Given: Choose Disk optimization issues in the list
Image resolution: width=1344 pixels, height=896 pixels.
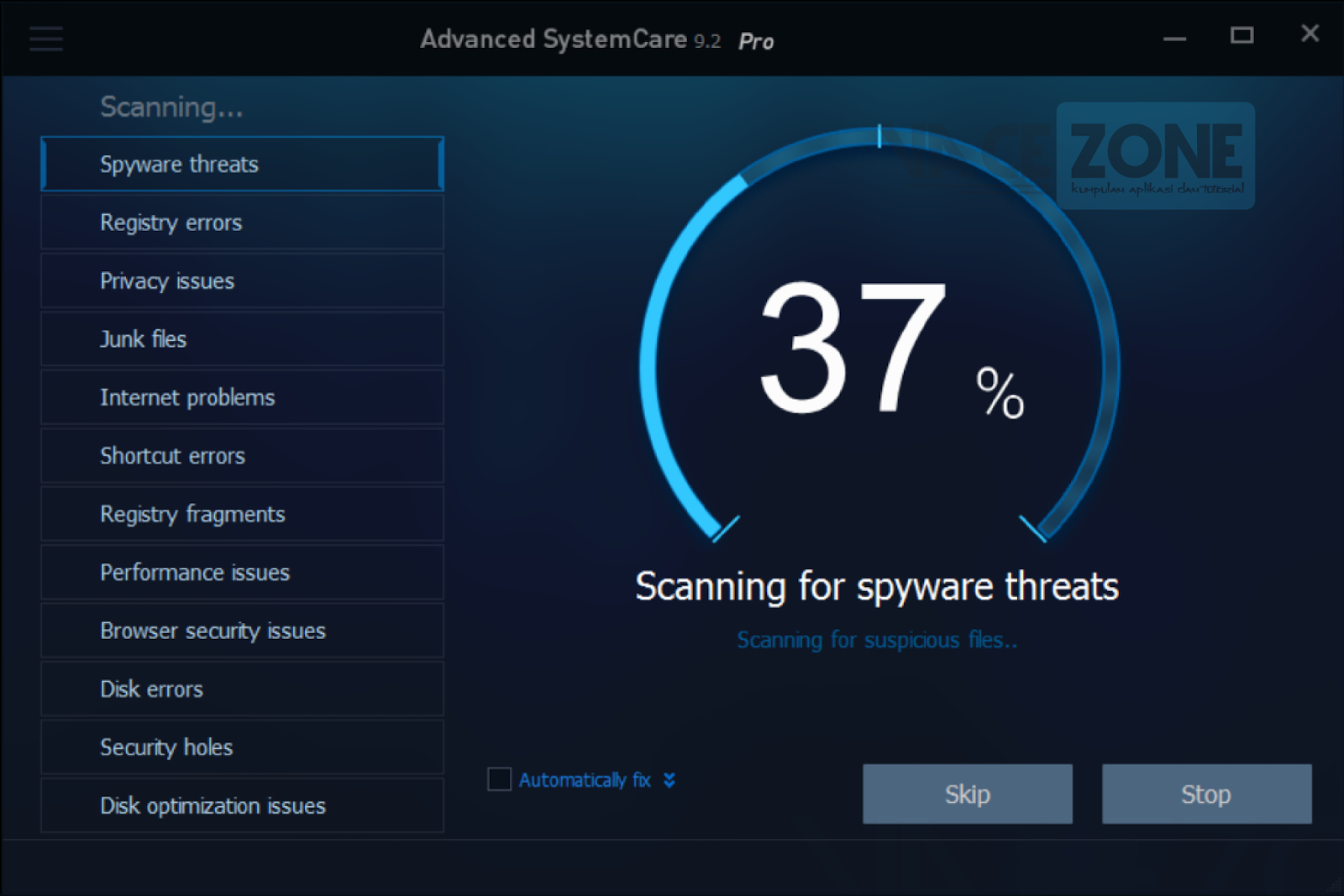Looking at the screenshot, I should (242, 806).
